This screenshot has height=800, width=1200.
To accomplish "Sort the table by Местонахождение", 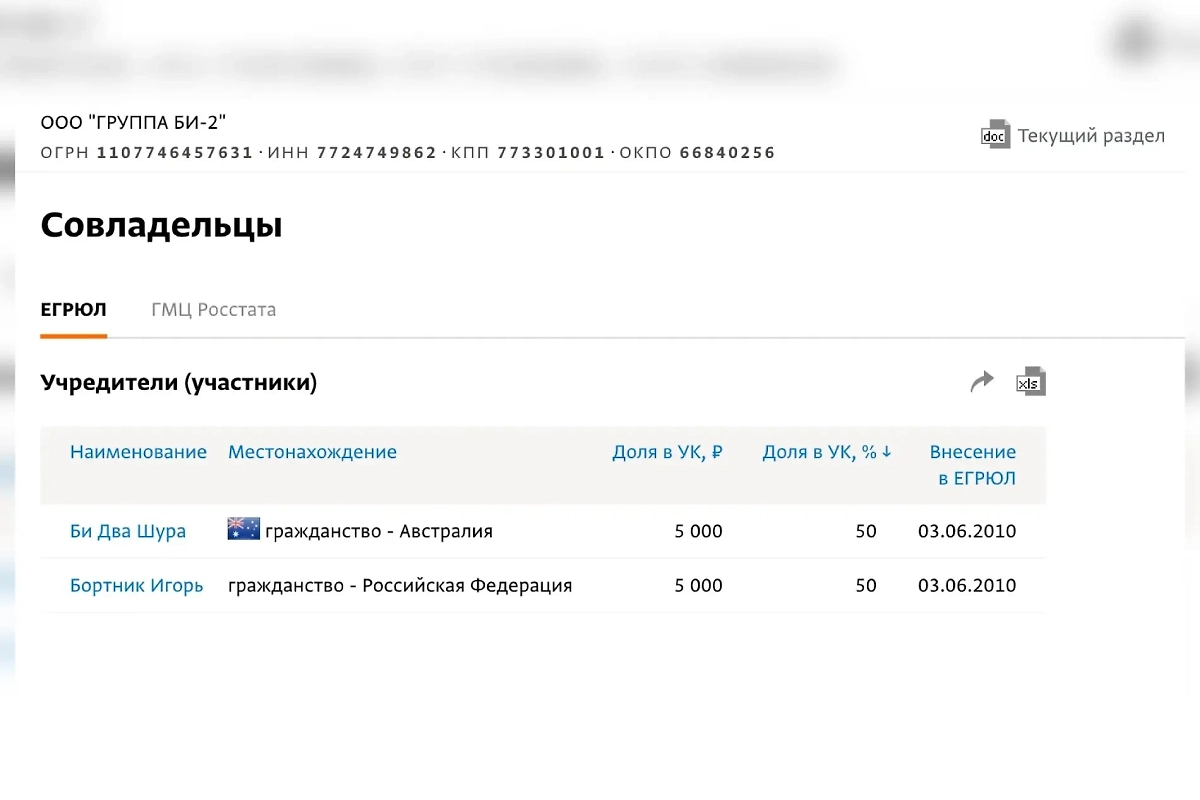I will coord(312,451).
